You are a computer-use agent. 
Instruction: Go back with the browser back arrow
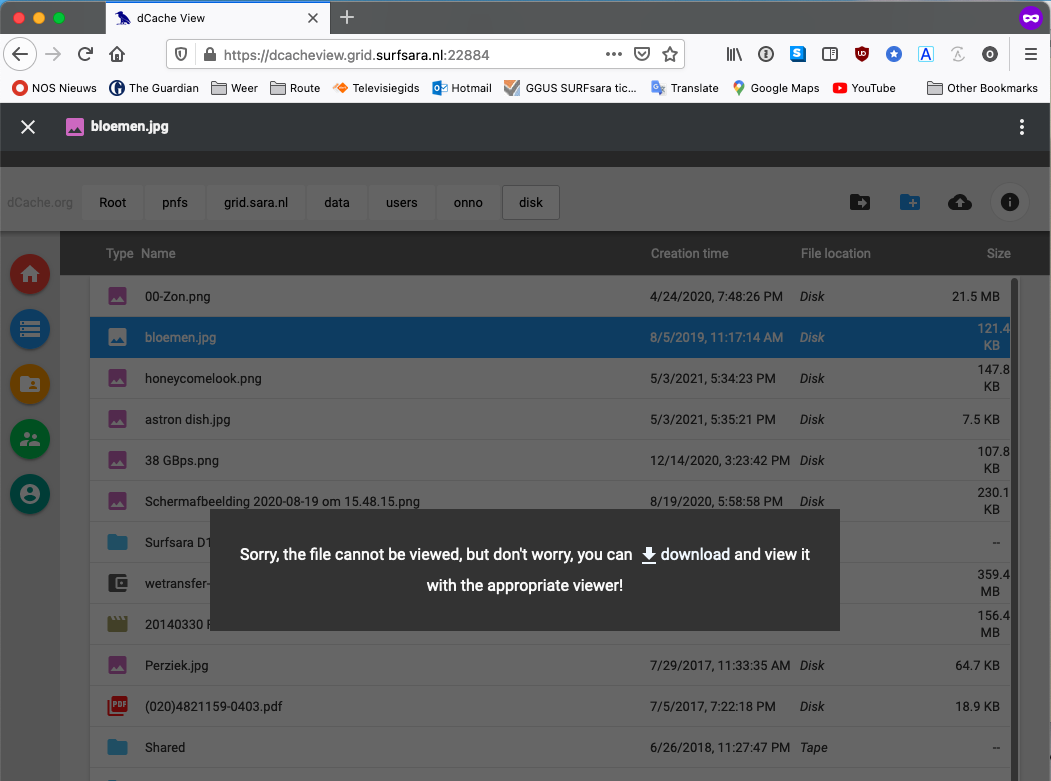click(20, 54)
